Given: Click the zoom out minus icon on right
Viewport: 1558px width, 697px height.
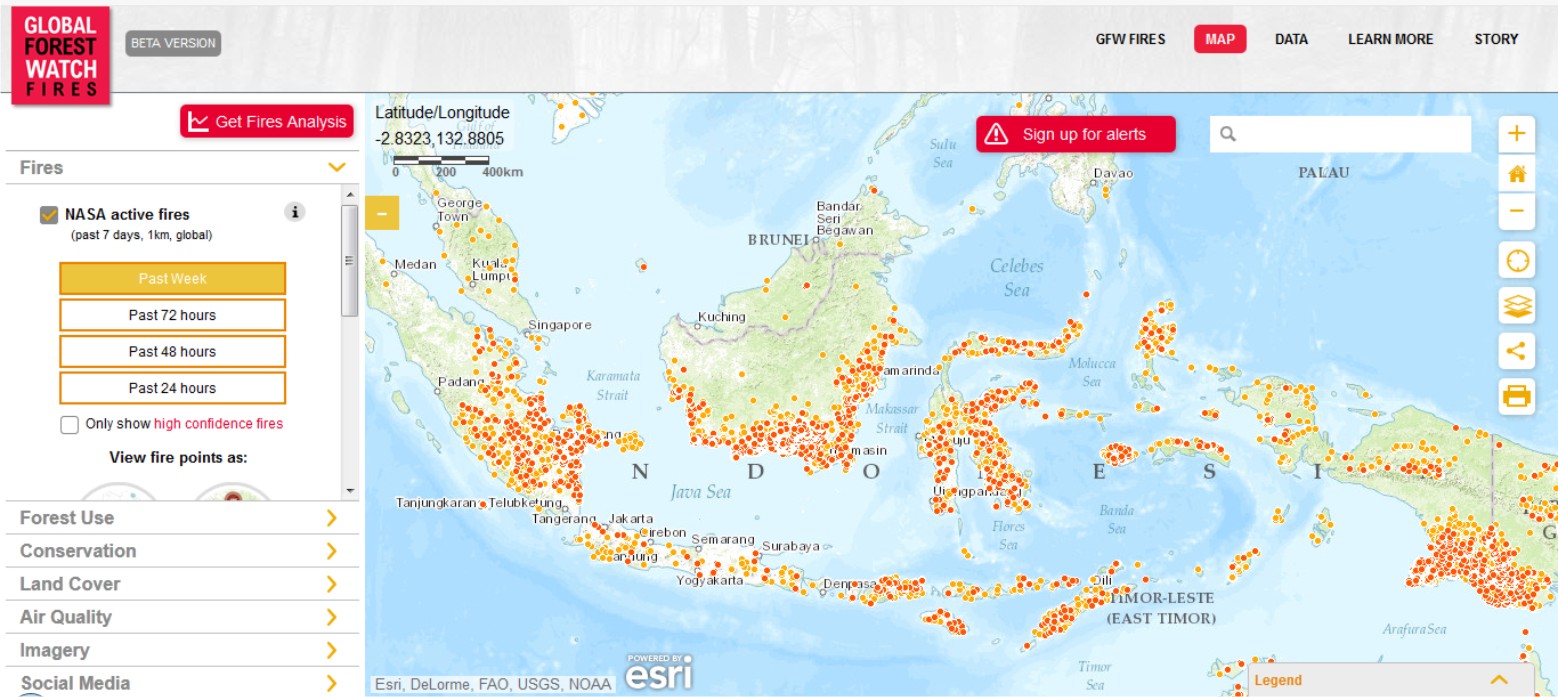Looking at the screenshot, I should click(x=1516, y=211).
